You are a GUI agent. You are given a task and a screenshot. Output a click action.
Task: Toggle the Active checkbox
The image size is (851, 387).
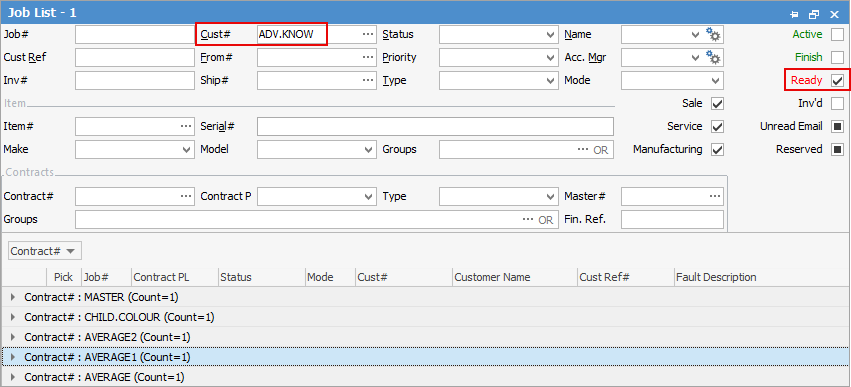[x=837, y=35]
